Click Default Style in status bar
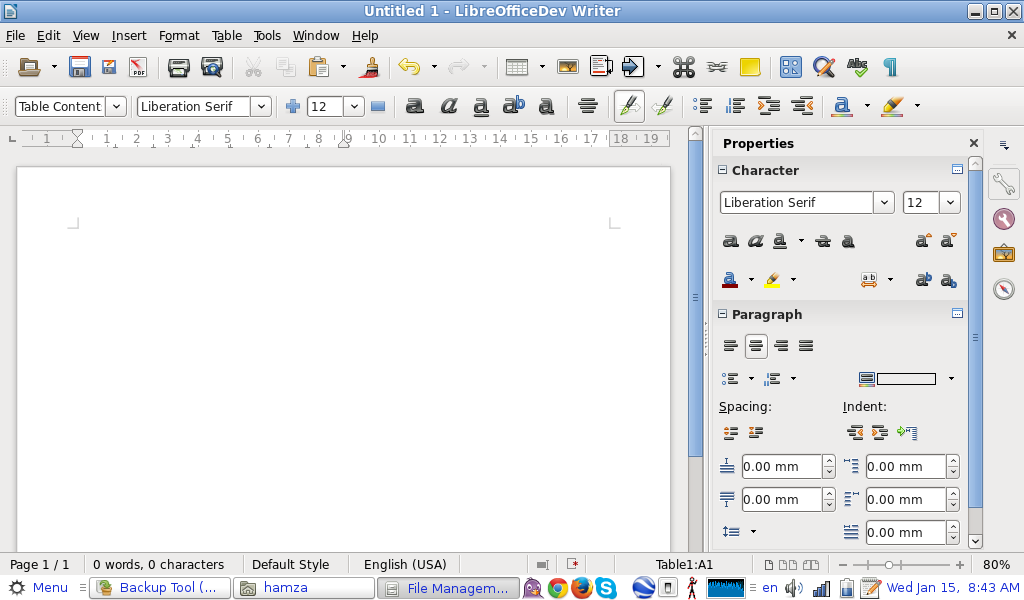This screenshot has height=600, width=1024. 290,564
